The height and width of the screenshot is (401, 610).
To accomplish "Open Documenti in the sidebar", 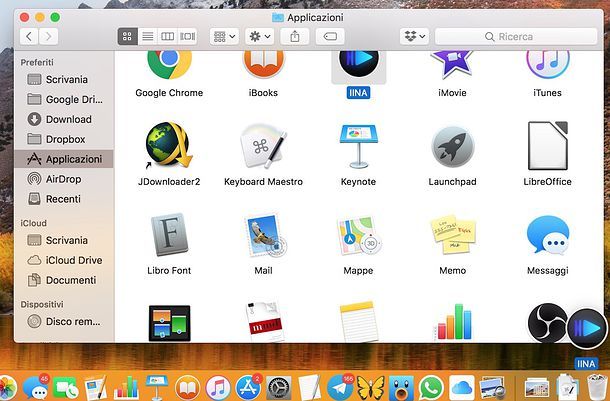I will point(64,280).
